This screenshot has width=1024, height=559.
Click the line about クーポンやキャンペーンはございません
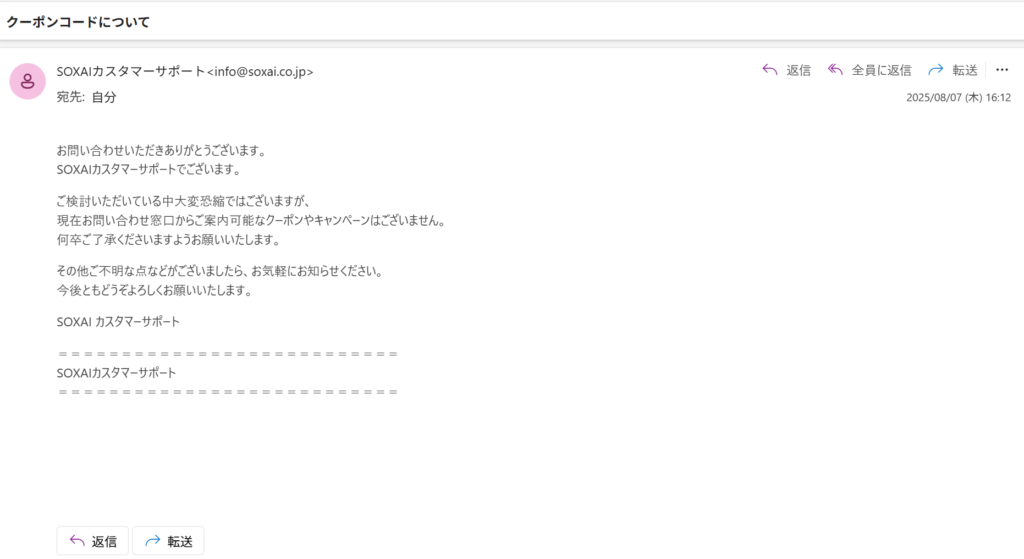click(251, 221)
